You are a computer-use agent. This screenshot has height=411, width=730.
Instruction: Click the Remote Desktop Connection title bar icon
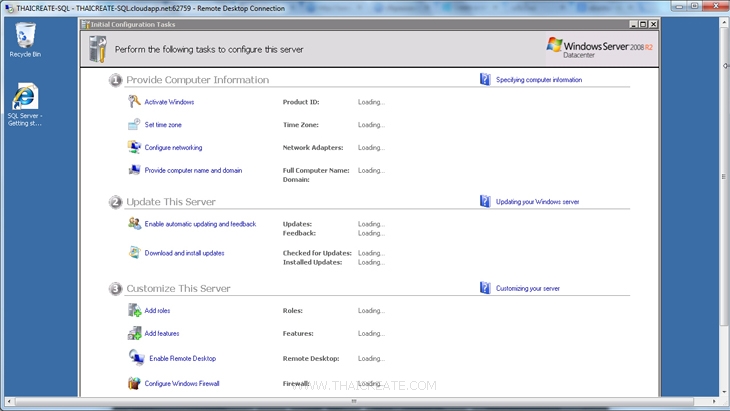(x=8, y=7)
